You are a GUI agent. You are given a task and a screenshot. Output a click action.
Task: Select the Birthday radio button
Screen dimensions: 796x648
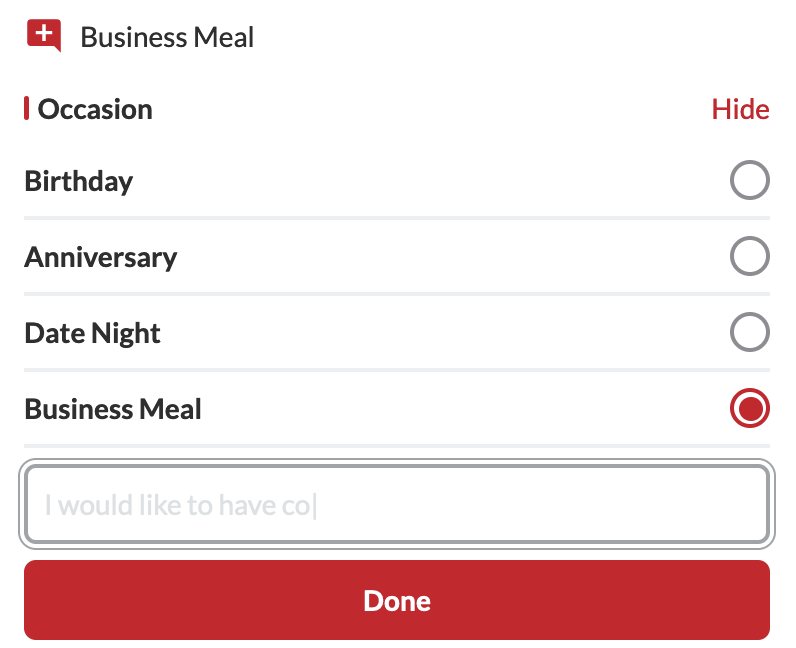(x=749, y=181)
